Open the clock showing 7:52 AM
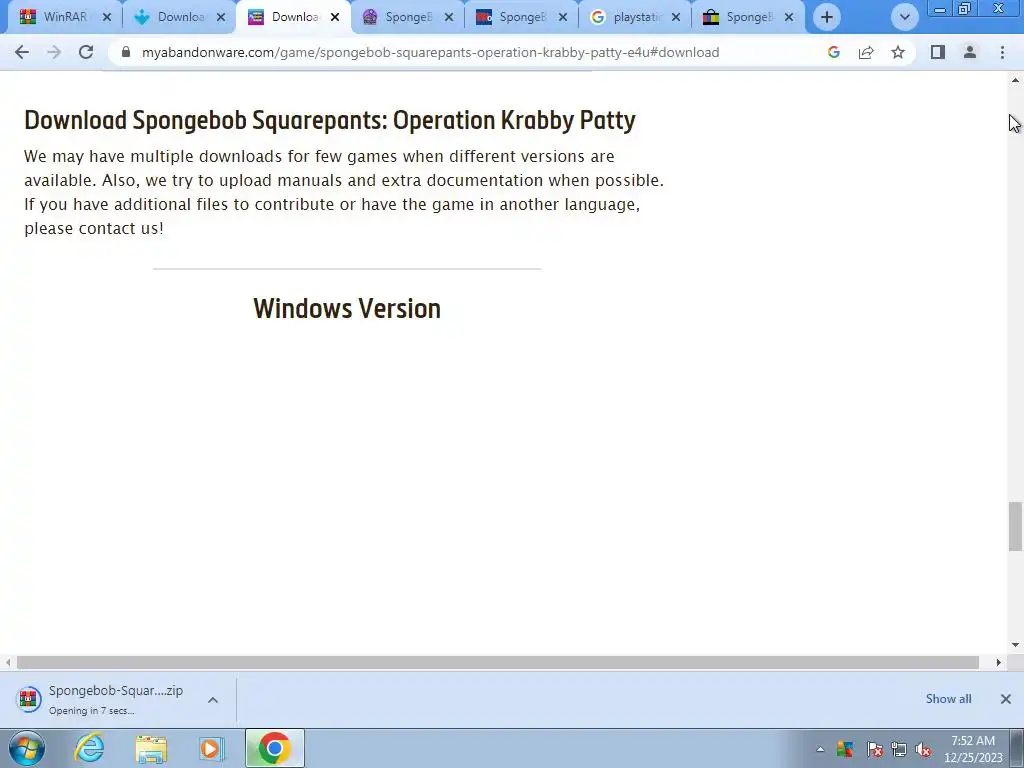Image resolution: width=1024 pixels, height=768 pixels. click(973, 749)
